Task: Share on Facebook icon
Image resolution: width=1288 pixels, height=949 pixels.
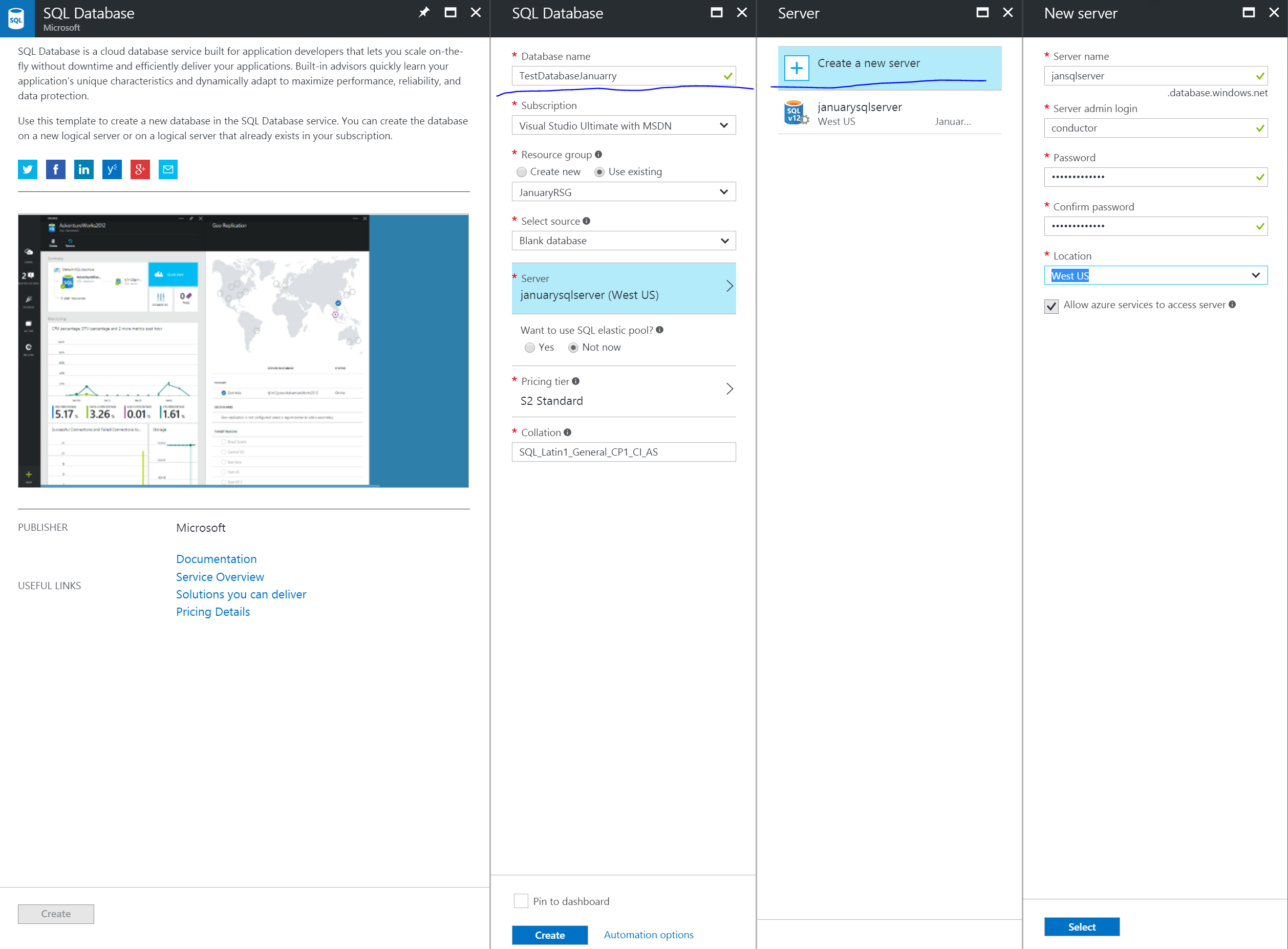Action: click(x=56, y=169)
